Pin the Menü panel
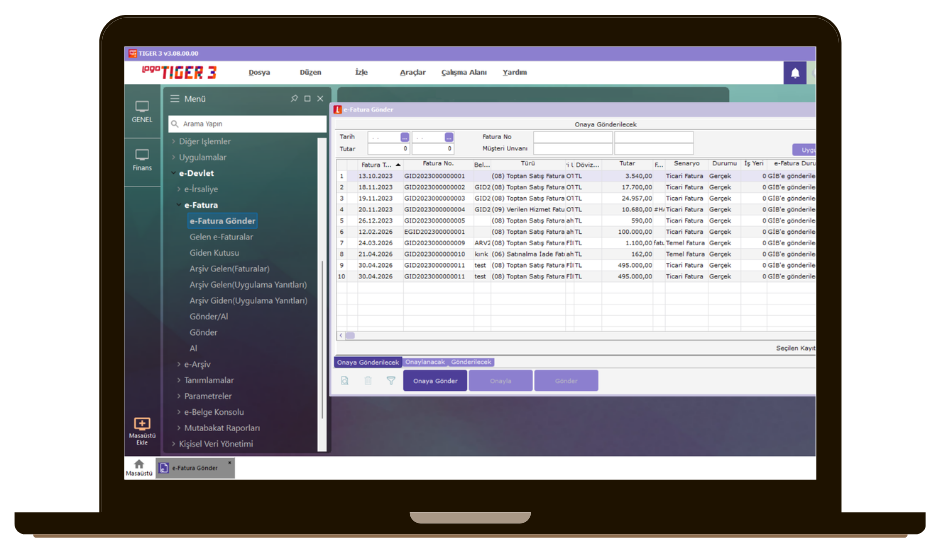 coord(294,98)
